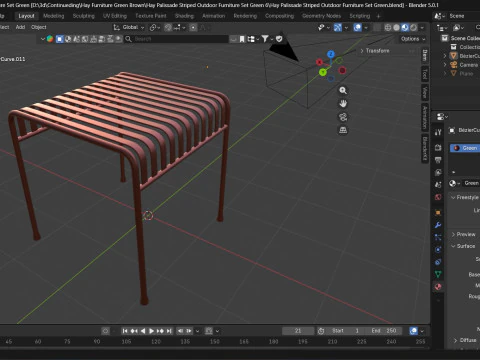Switch perspective/orthographic grid icon

coord(343,130)
